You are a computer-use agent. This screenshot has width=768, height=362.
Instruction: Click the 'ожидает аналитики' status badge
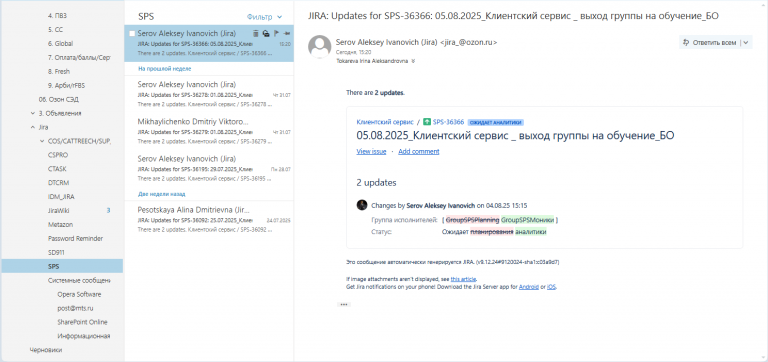[495, 122]
